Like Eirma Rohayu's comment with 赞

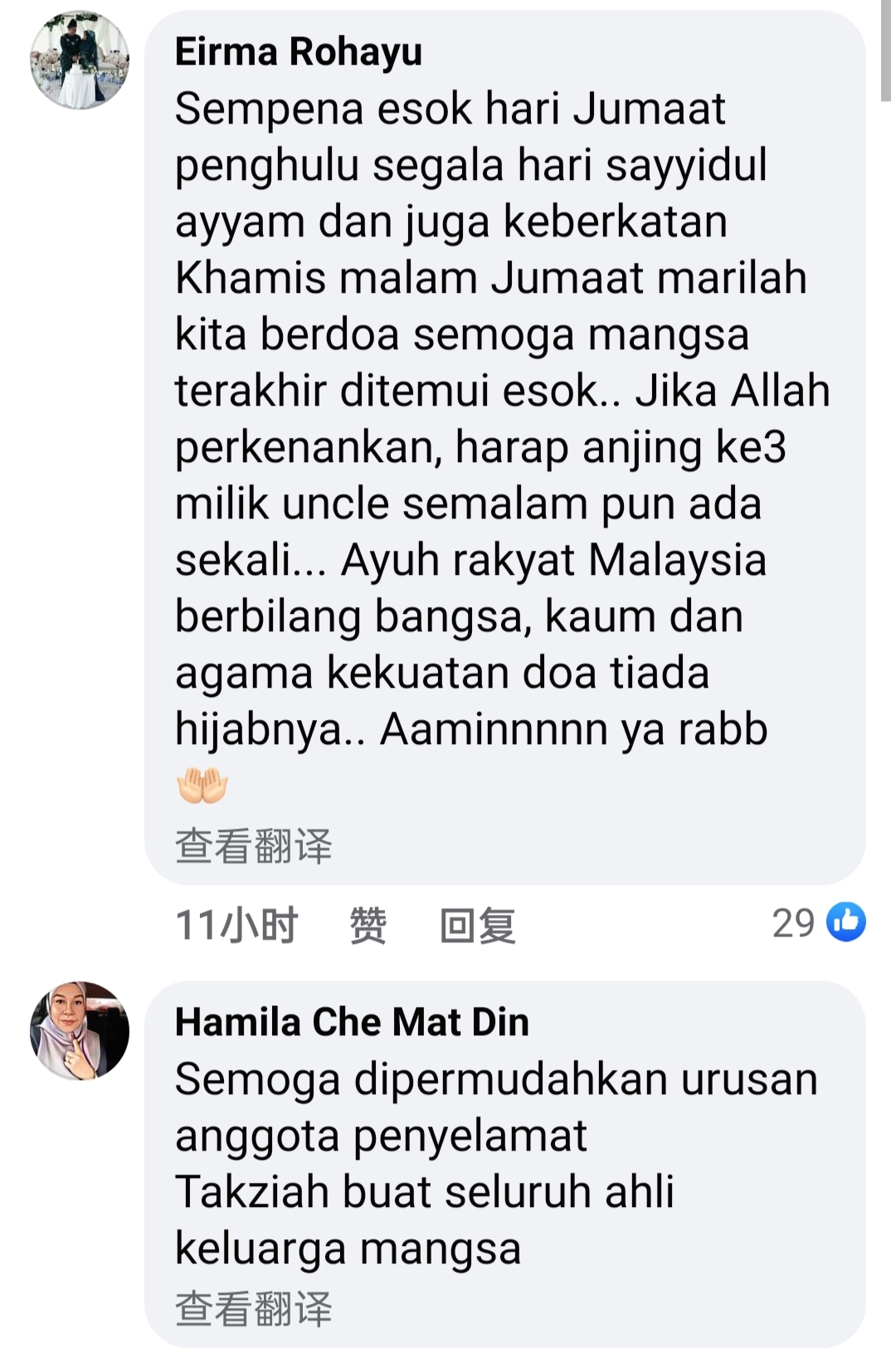[x=368, y=925]
